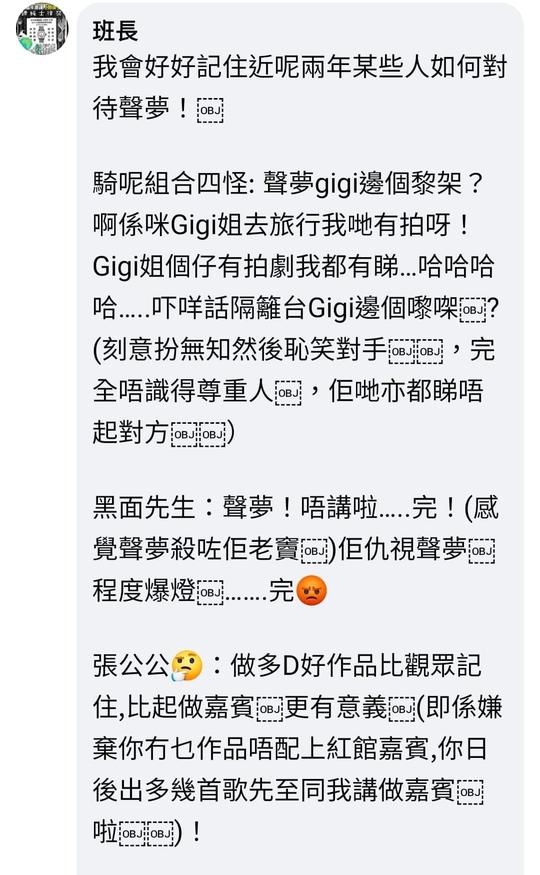Click the OBJ placeholder after 老竇
Viewport: 540px width, 875px height.
[315, 550]
